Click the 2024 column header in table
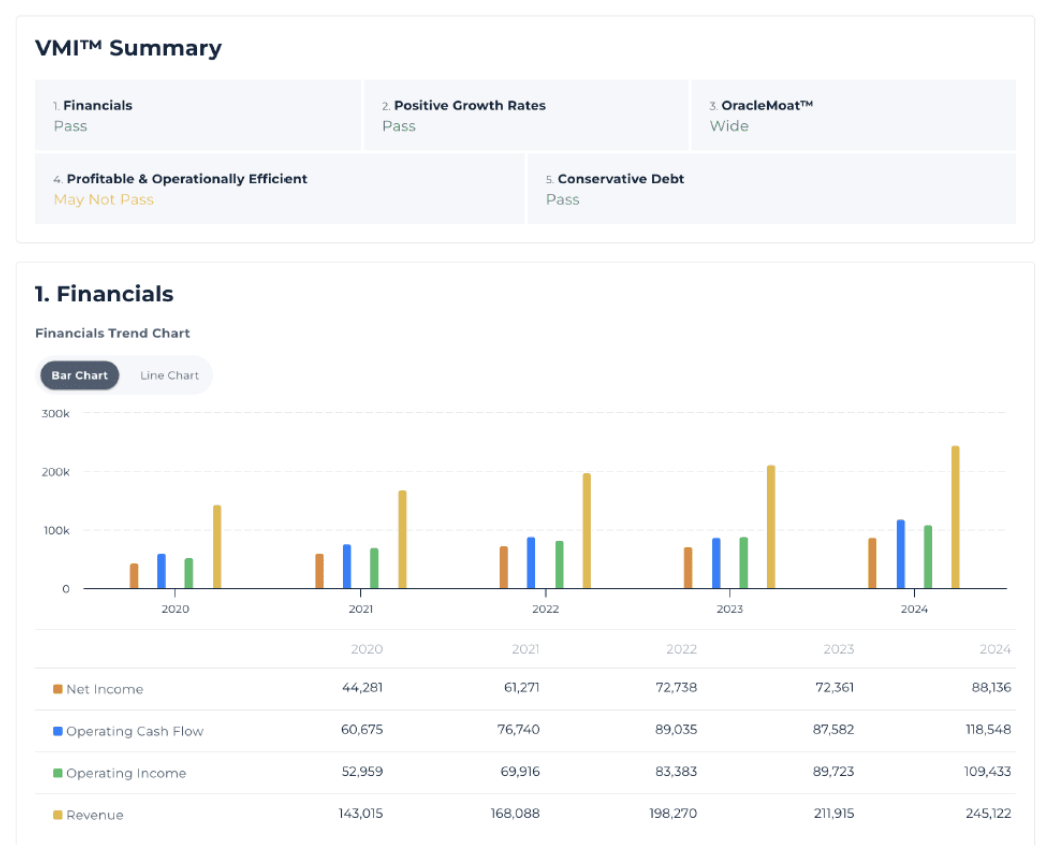 click(x=994, y=649)
